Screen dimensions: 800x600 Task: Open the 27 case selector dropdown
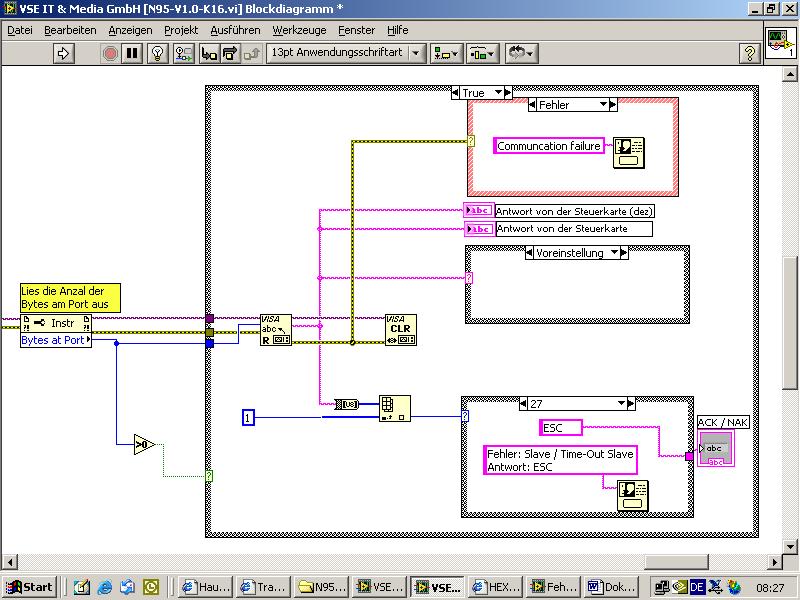[x=621, y=404]
